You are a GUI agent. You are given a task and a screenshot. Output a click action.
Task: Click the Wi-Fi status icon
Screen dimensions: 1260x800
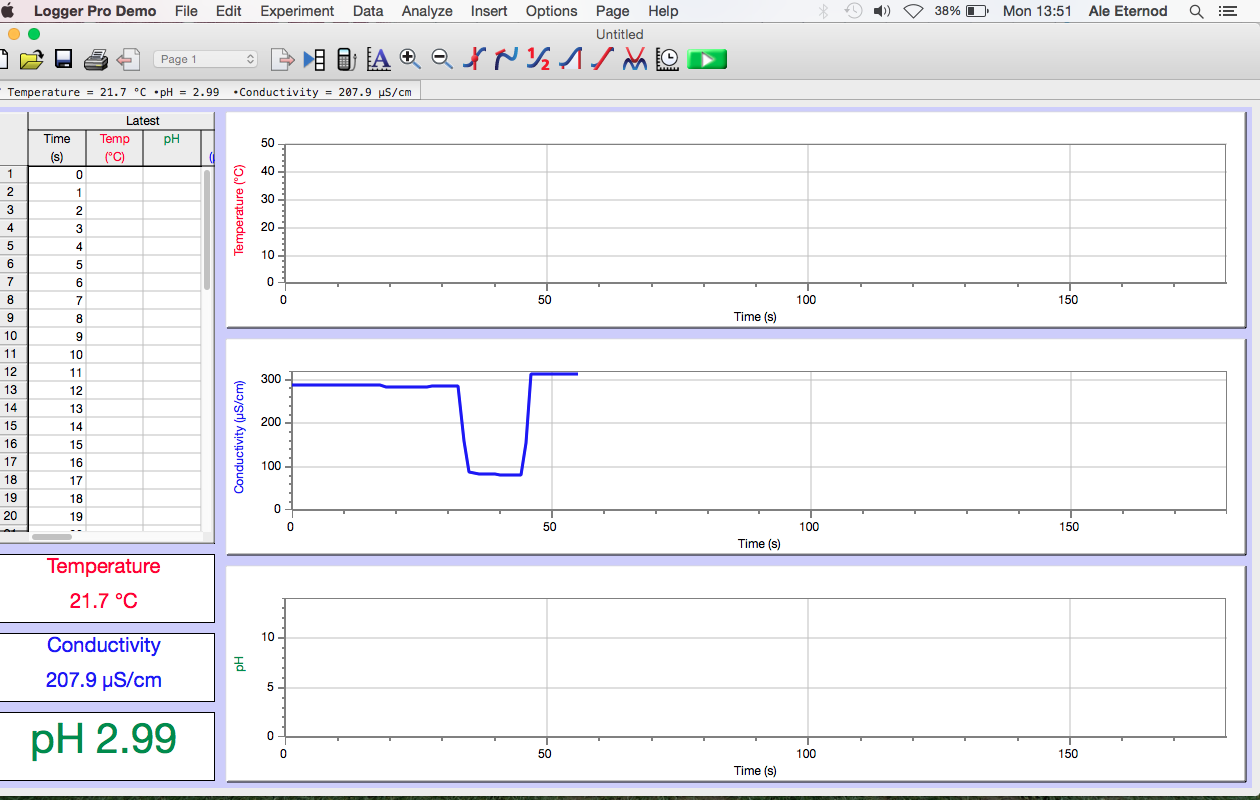point(913,11)
